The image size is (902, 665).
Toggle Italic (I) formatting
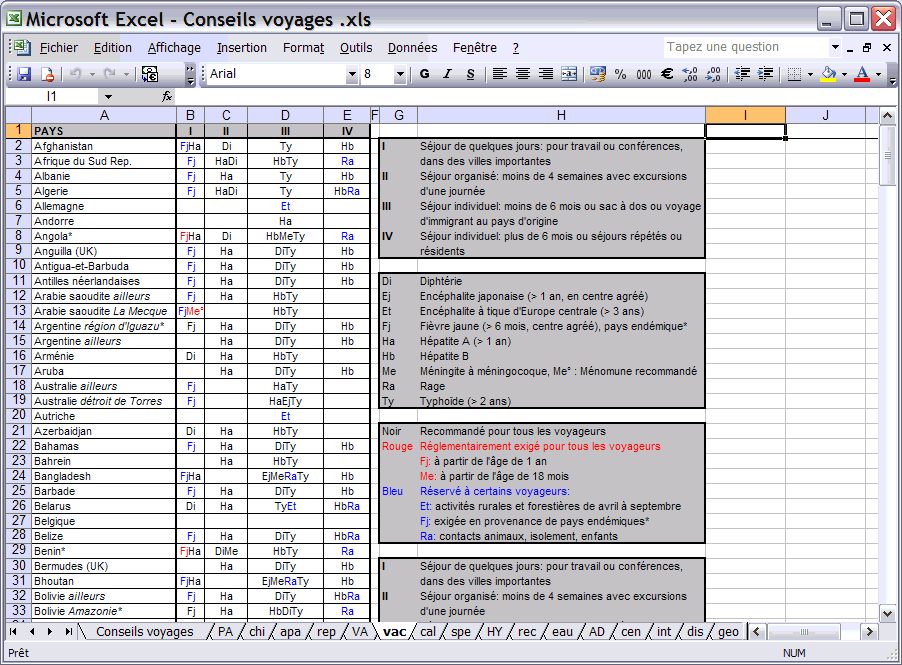pos(448,74)
